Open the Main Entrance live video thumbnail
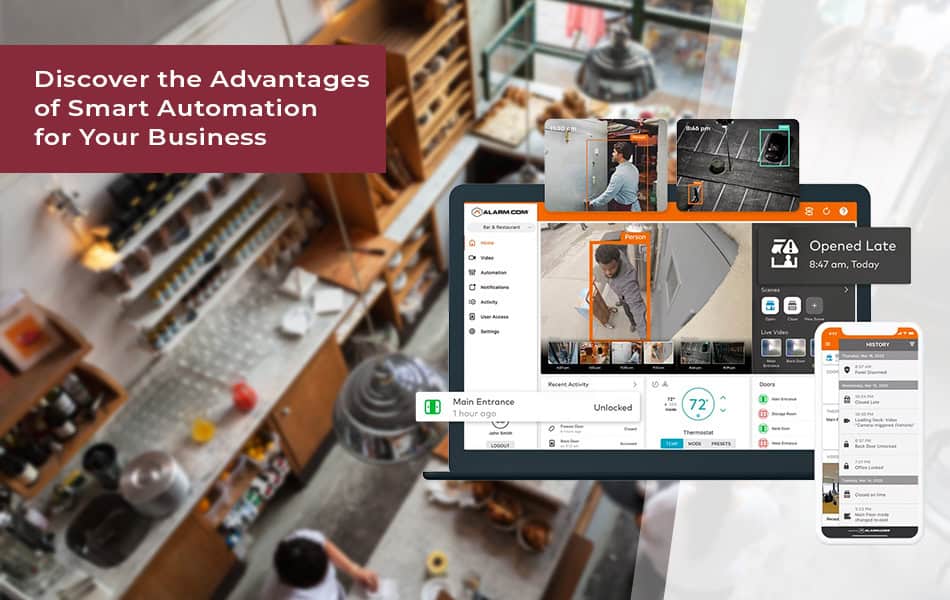Viewport: 950px width, 600px height. (771, 346)
